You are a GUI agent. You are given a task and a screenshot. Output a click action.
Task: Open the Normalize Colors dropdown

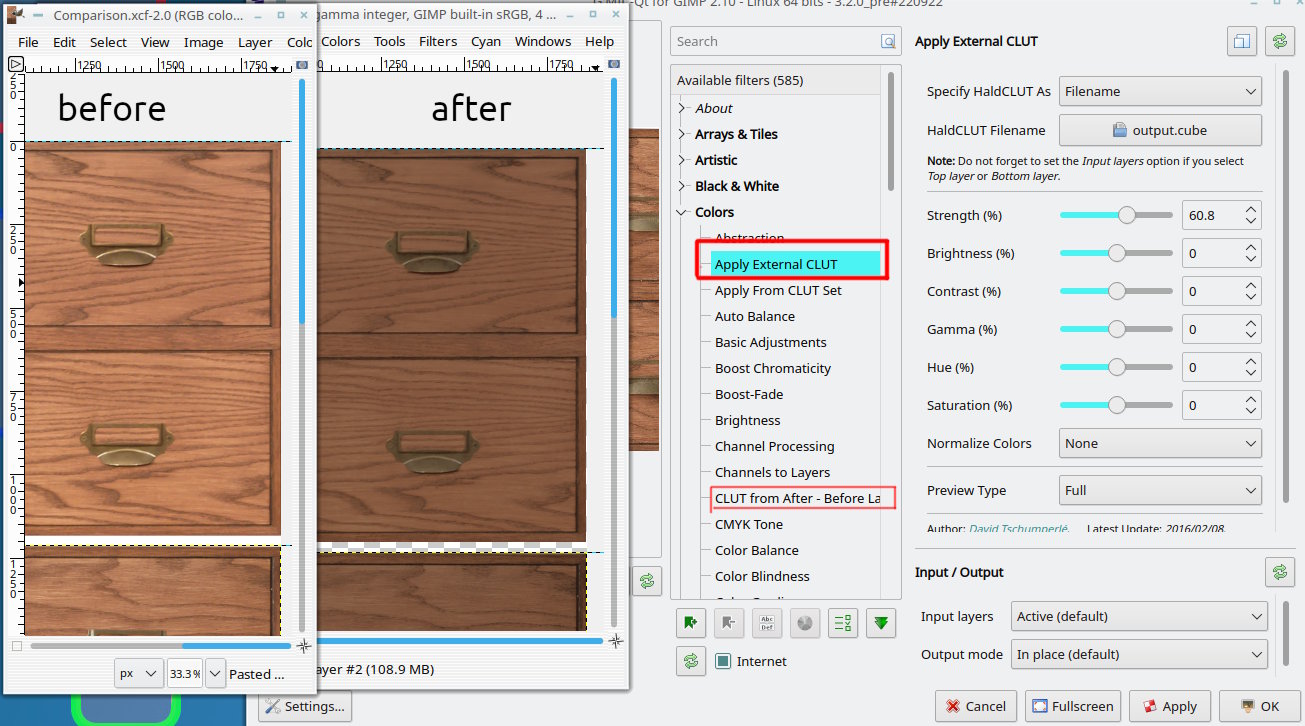[x=1160, y=443]
